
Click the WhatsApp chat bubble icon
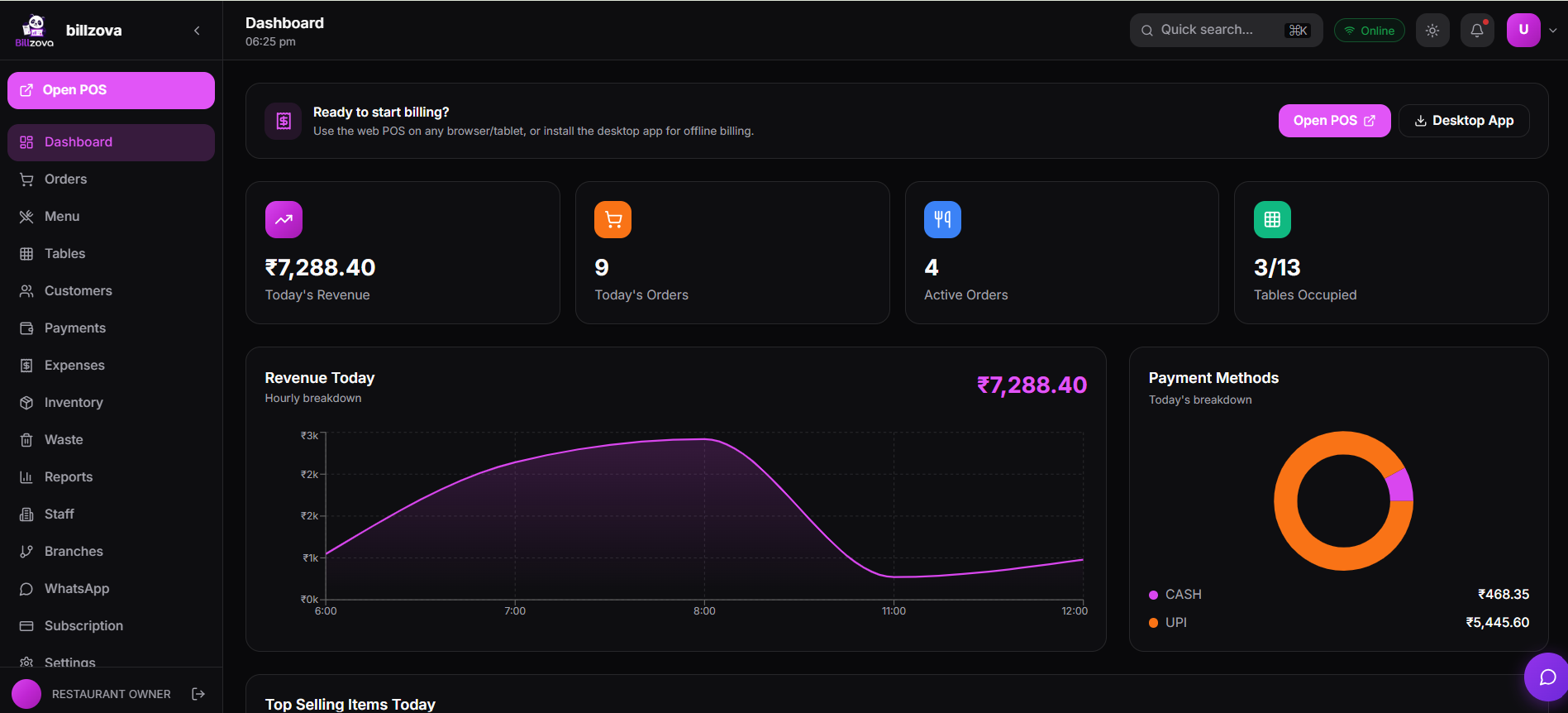26,589
